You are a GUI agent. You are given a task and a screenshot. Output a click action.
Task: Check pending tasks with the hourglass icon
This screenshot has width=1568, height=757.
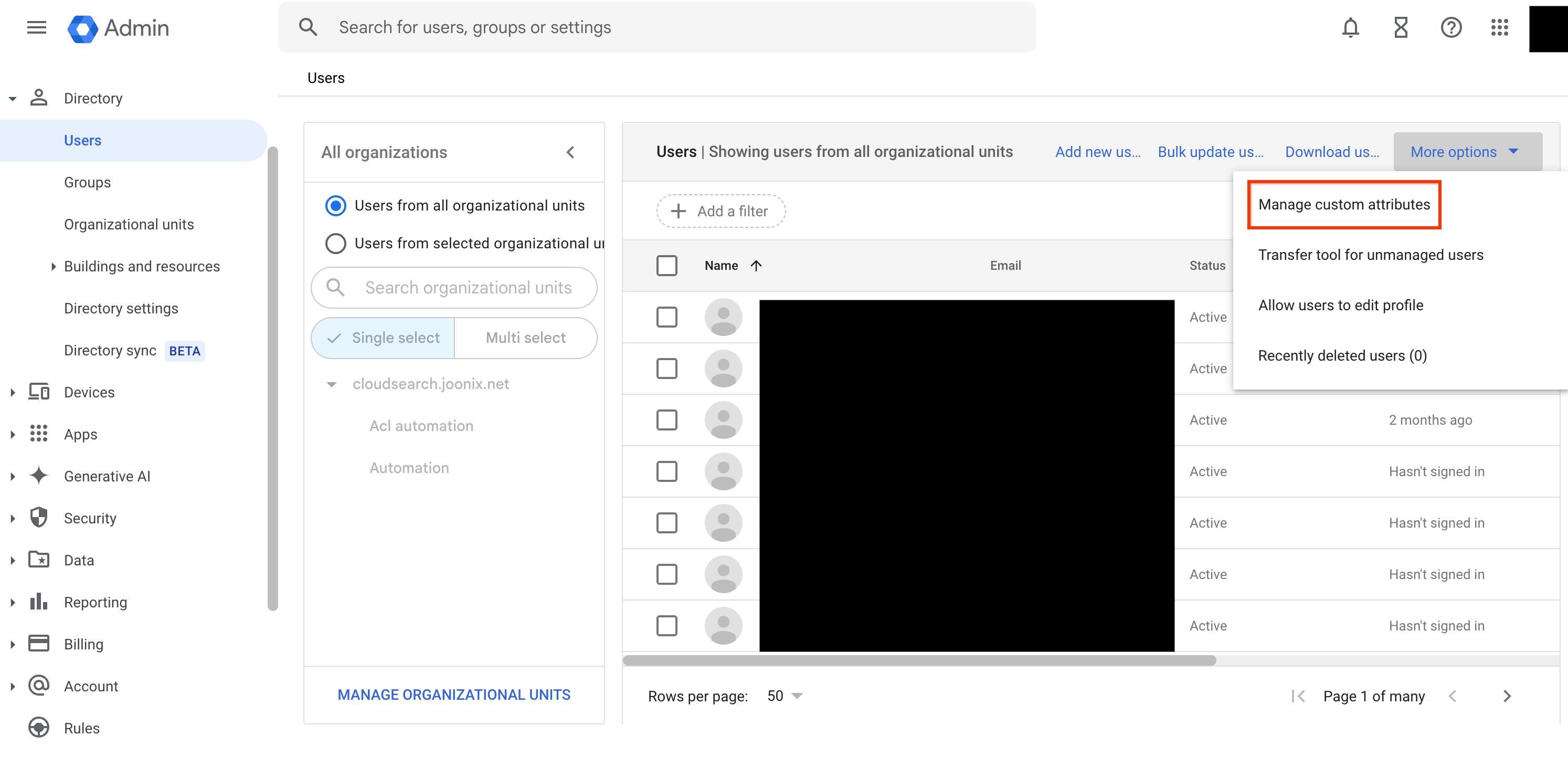coord(1400,27)
